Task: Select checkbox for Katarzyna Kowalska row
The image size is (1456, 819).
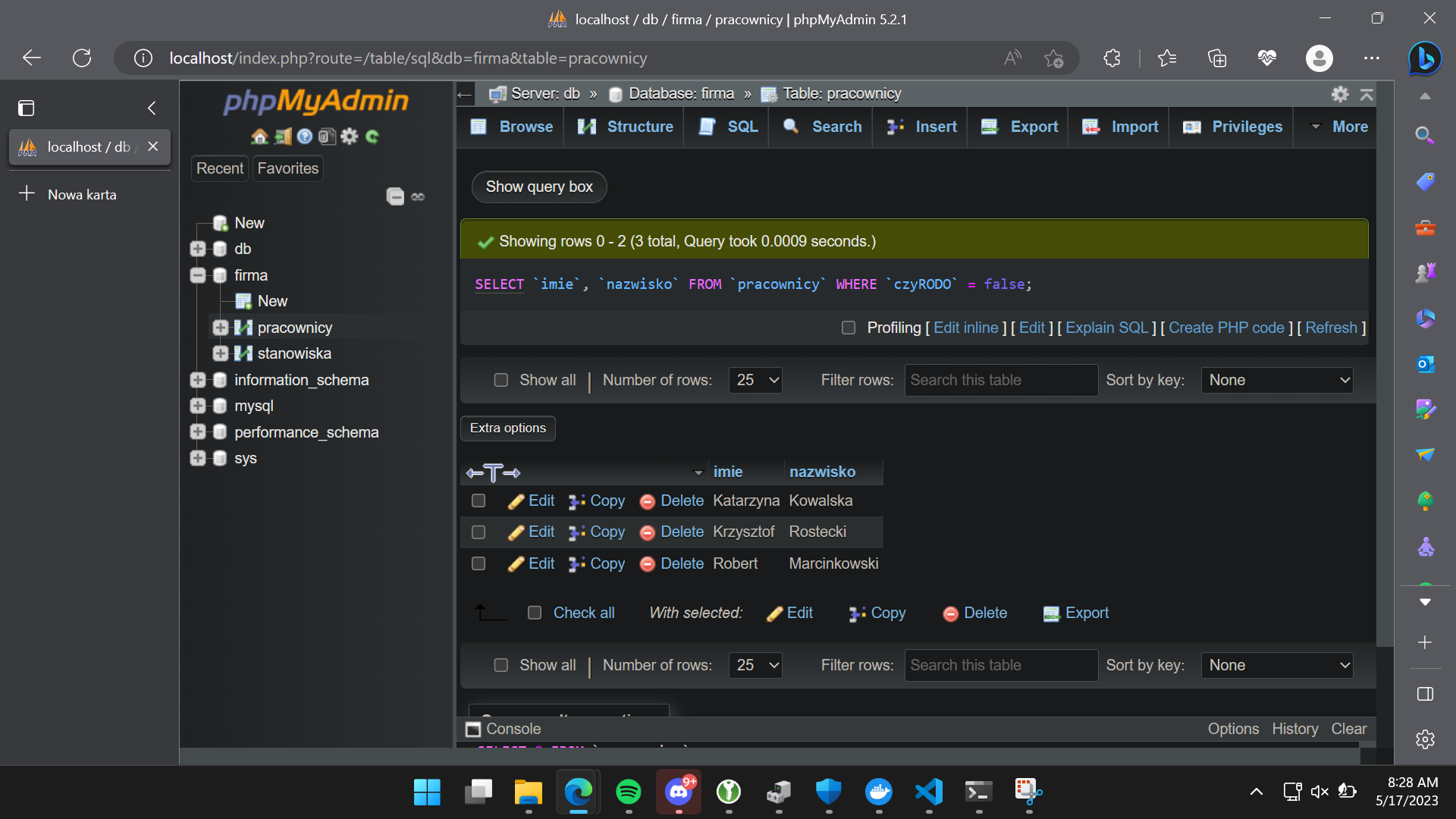Action: [479, 501]
